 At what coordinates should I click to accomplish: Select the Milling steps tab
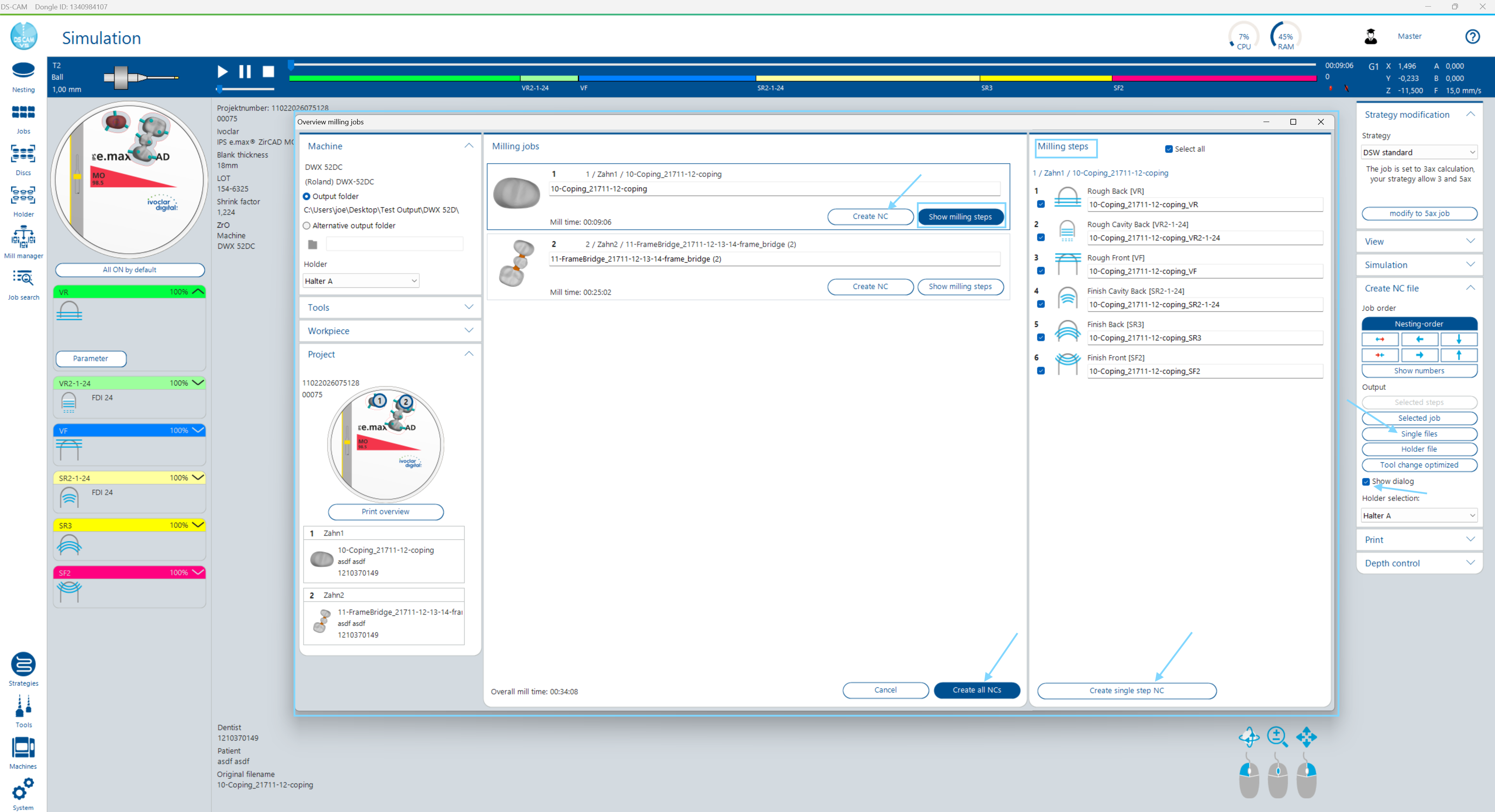[1065, 147]
